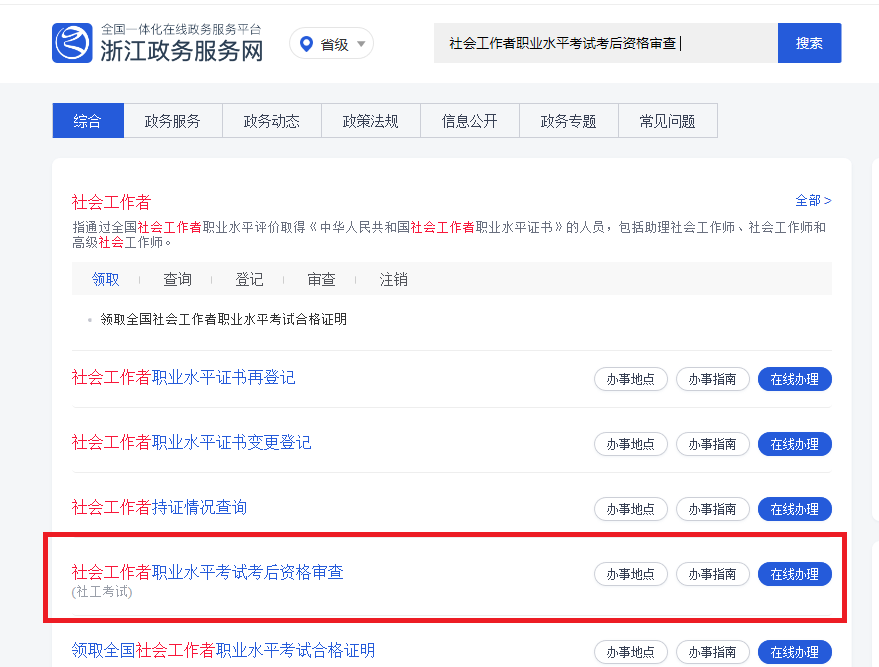Image resolution: width=879 pixels, height=667 pixels.
Task: Switch to the 政务专题 tab
Action: tap(568, 121)
